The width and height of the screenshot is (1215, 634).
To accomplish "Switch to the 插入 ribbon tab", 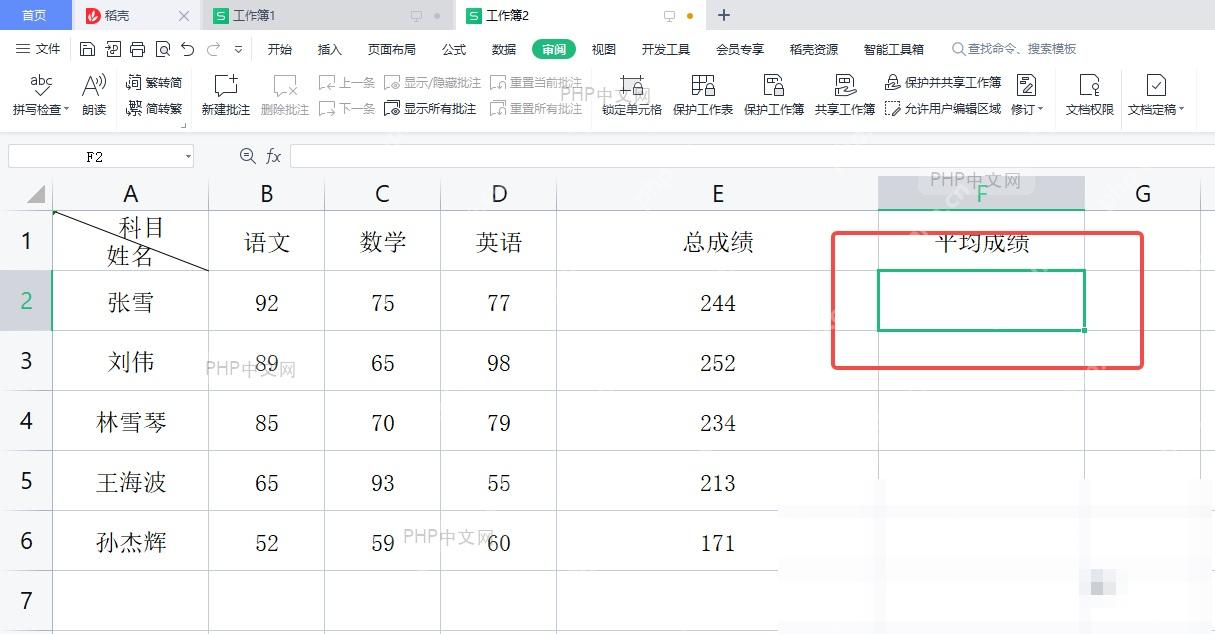I will pyautogui.click(x=329, y=49).
